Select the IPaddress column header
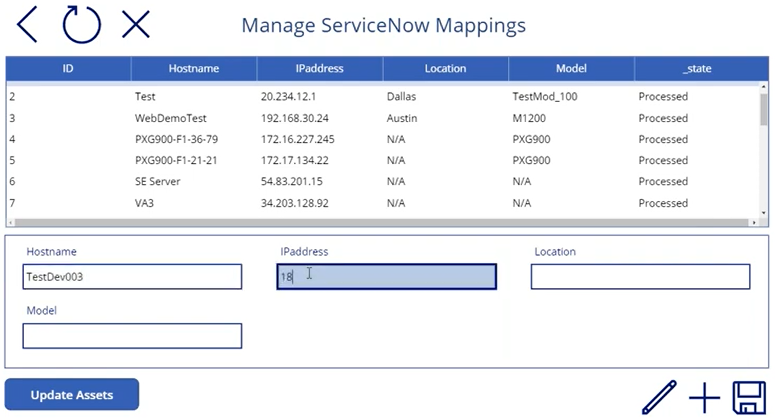This screenshot has width=775, height=418. point(320,69)
